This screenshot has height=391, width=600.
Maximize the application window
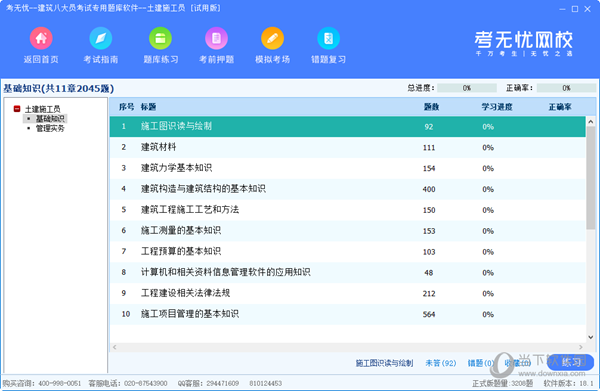pos(575,9)
